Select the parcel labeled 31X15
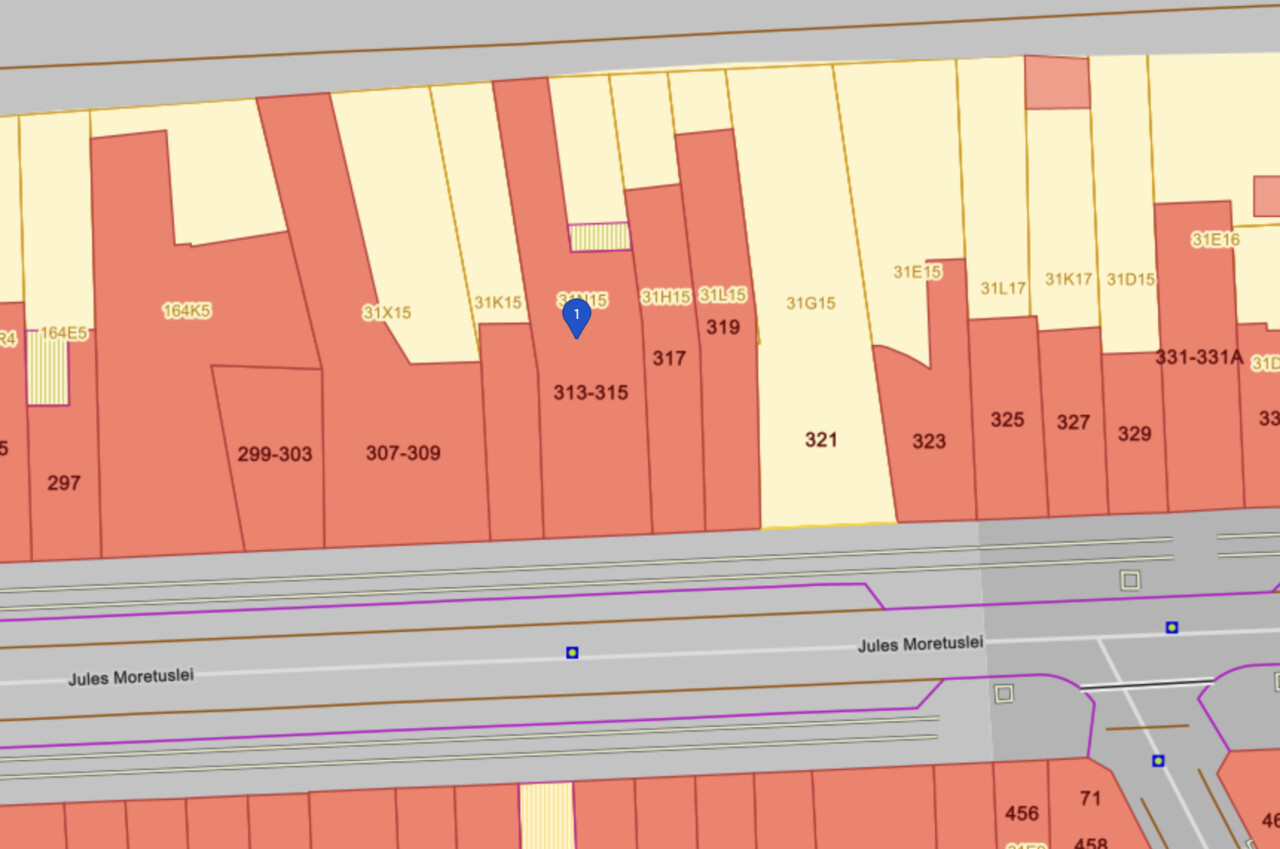This screenshot has height=849, width=1280. (x=387, y=312)
